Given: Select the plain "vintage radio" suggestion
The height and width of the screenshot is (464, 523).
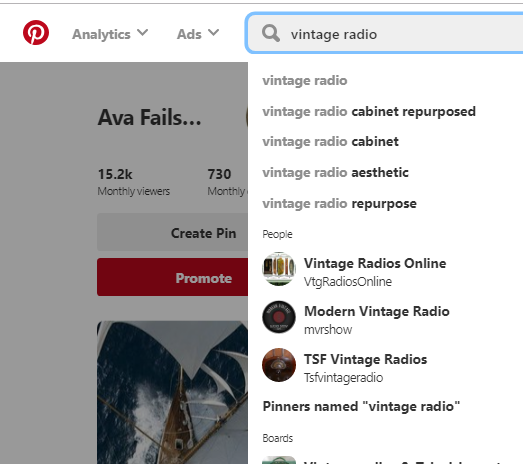Looking at the screenshot, I should click(x=305, y=80).
